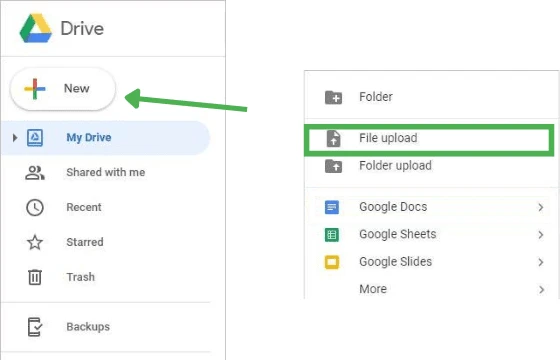Screen dimensions: 560x360
Task: Click the Google Docs icon
Action: [x=332, y=207]
